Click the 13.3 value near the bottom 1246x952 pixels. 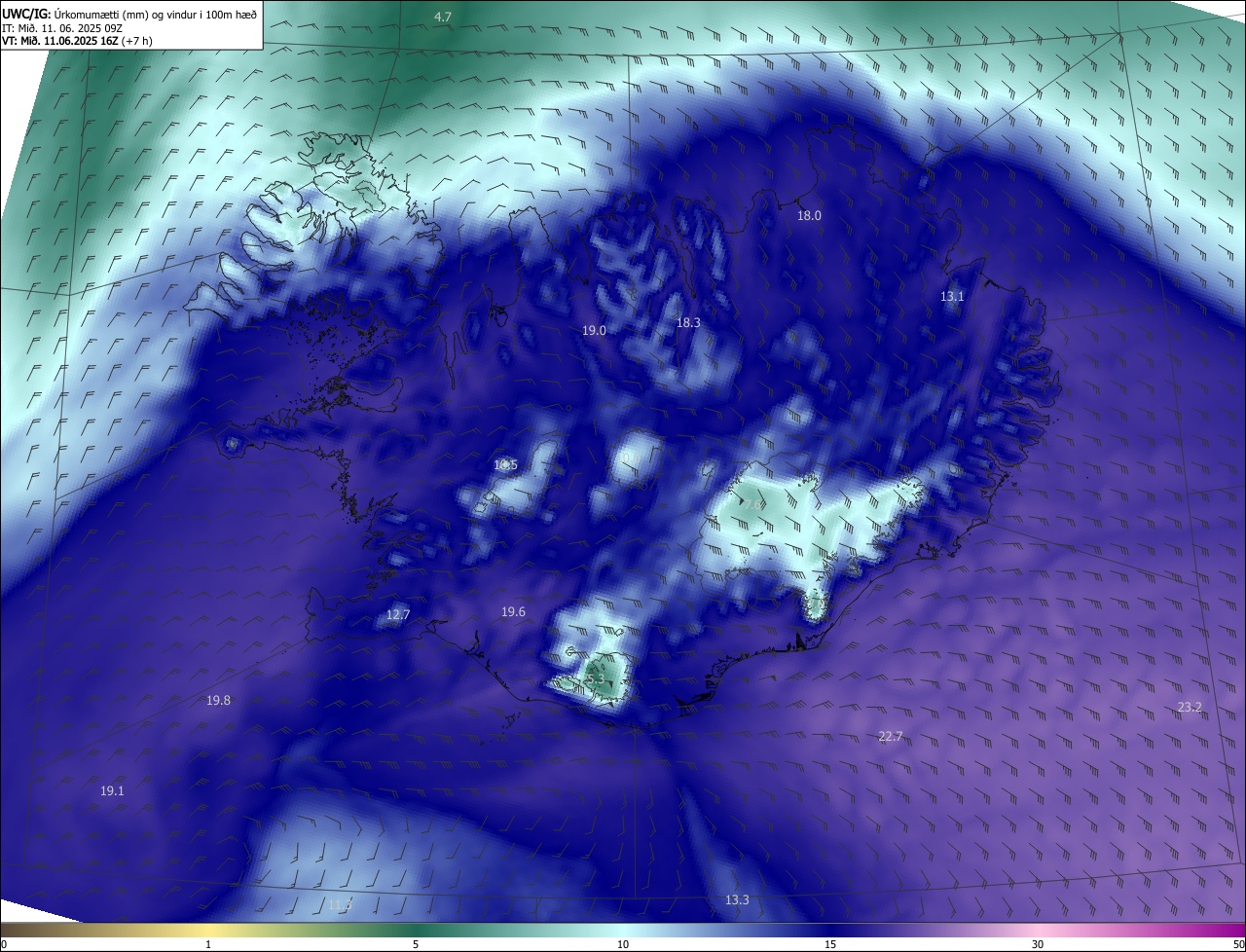click(x=737, y=900)
